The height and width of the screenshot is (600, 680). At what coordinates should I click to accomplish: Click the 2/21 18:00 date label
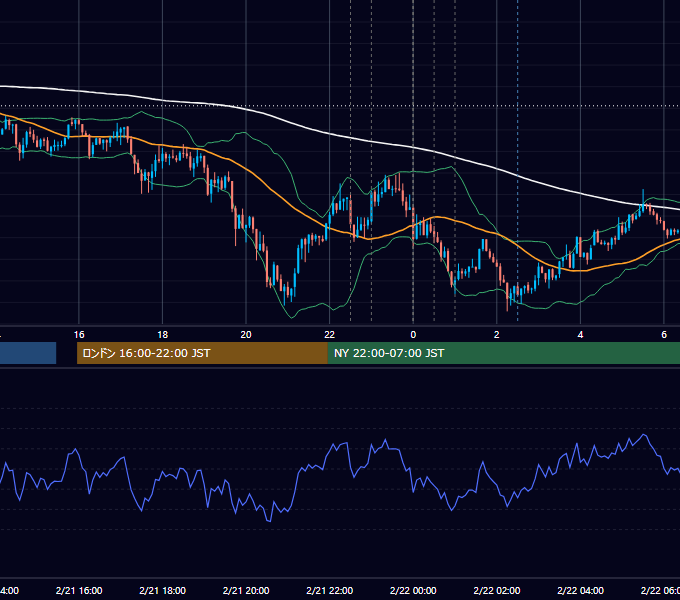[x=163, y=590]
